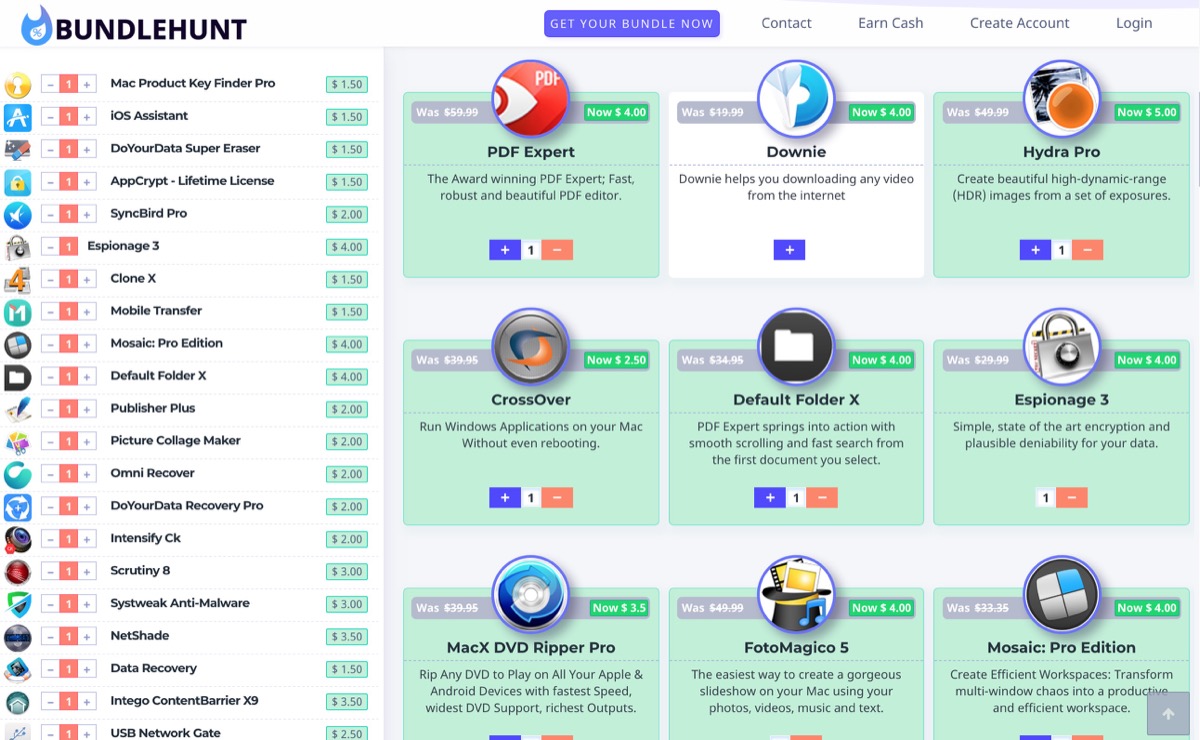This screenshot has width=1200, height=740.
Task: Click the CrossOver title link
Action: (x=531, y=400)
